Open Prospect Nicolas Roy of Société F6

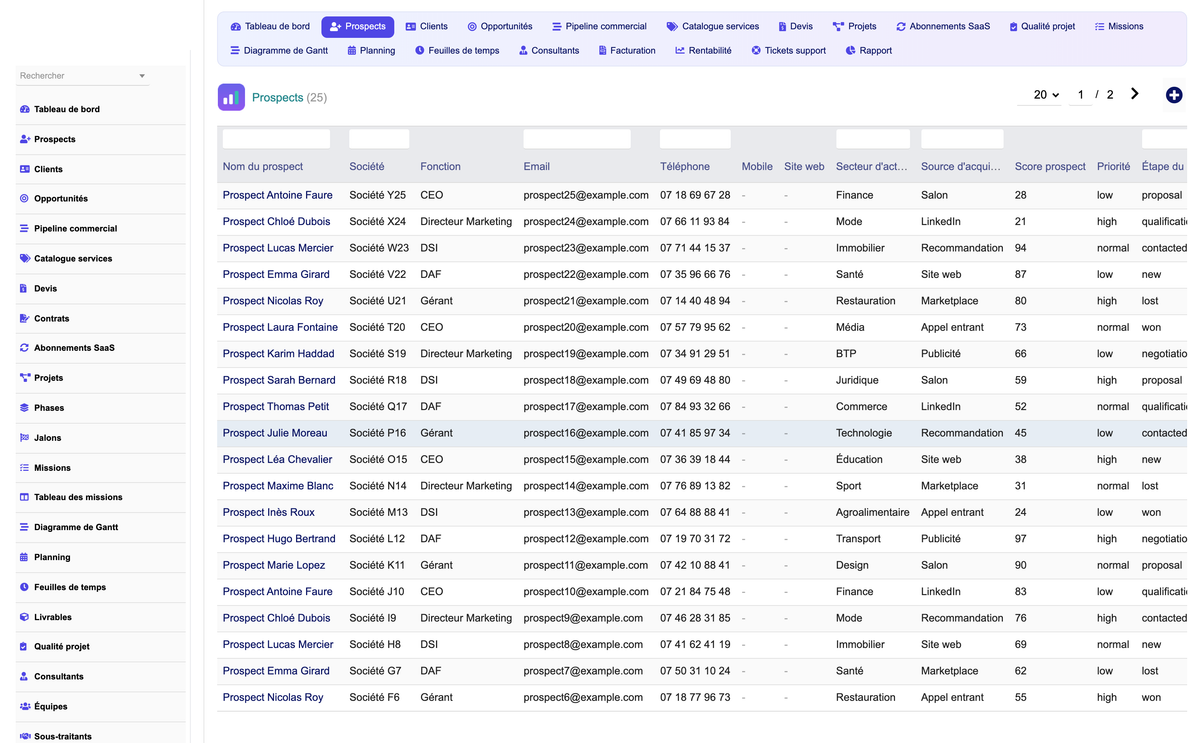[273, 698]
